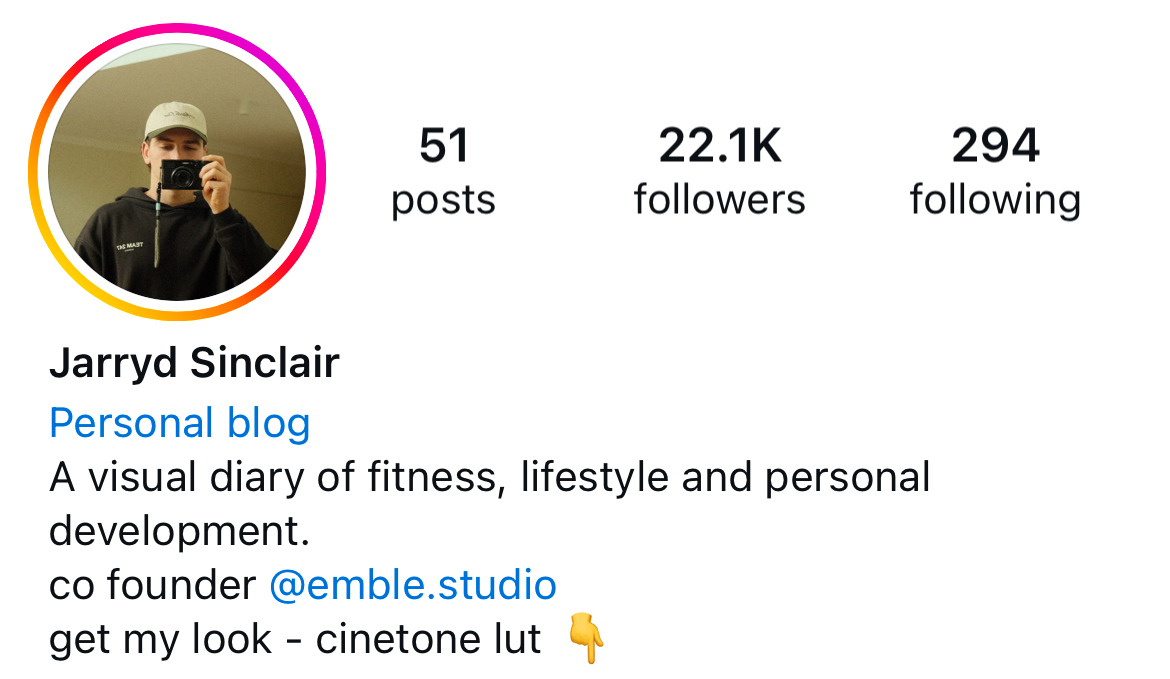This screenshot has height=679, width=1170.
Task: Click the "following" label
Action: tap(995, 201)
